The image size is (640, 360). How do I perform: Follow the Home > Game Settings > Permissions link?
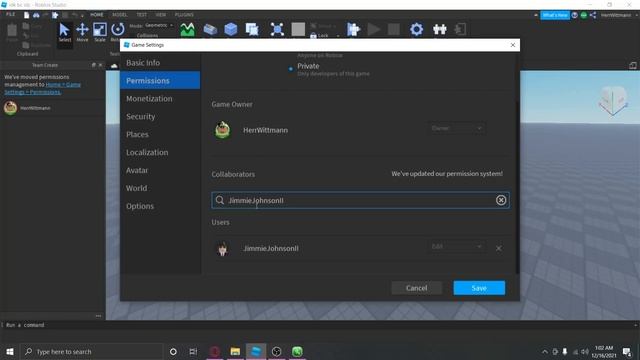coord(42,88)
